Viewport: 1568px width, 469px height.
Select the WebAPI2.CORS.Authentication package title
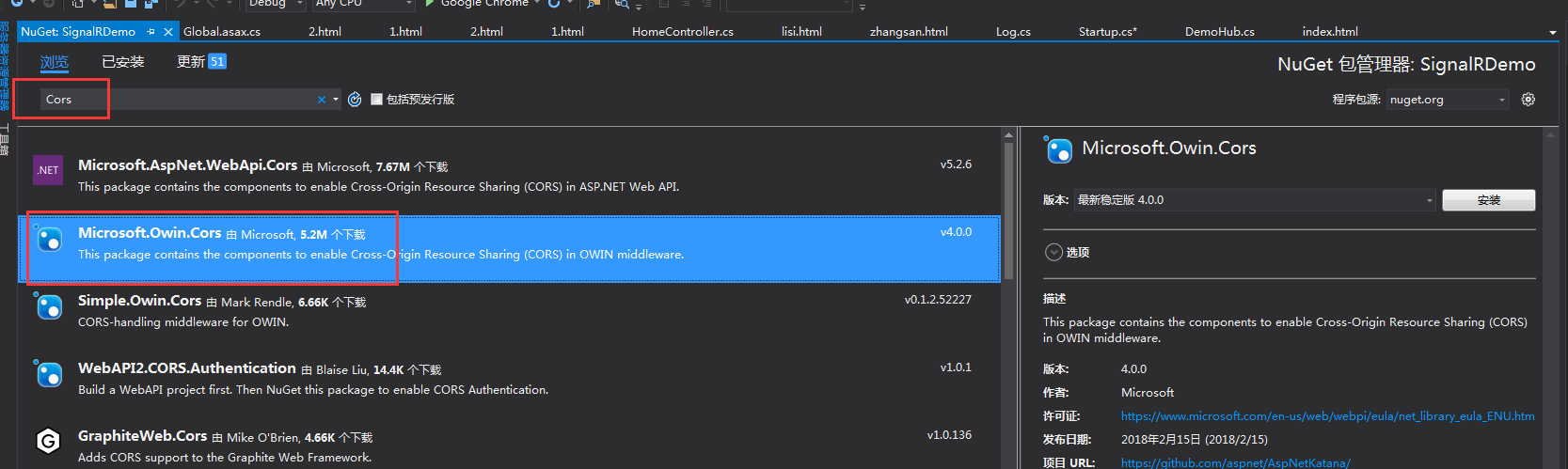pos(187,368)
